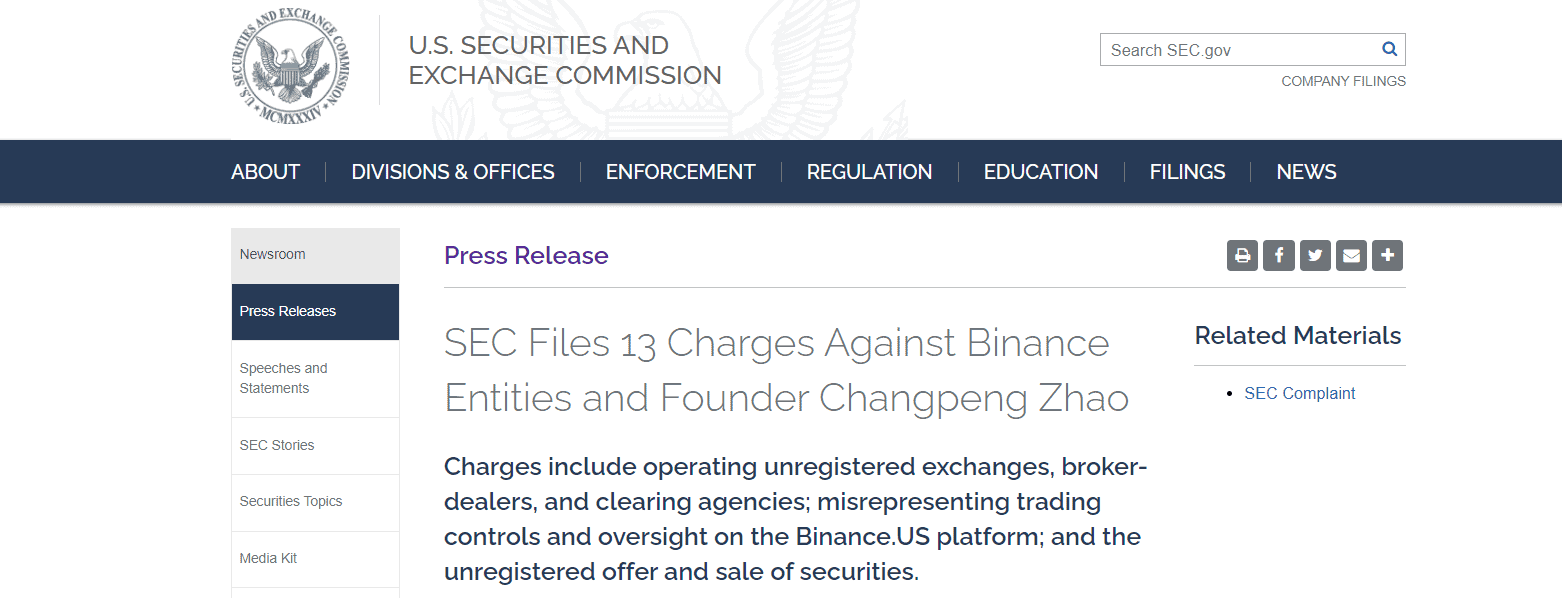Click the search magnifier icon
Screen dimensions: 1562x598
pyautogui.click(x=1389, y=49)
